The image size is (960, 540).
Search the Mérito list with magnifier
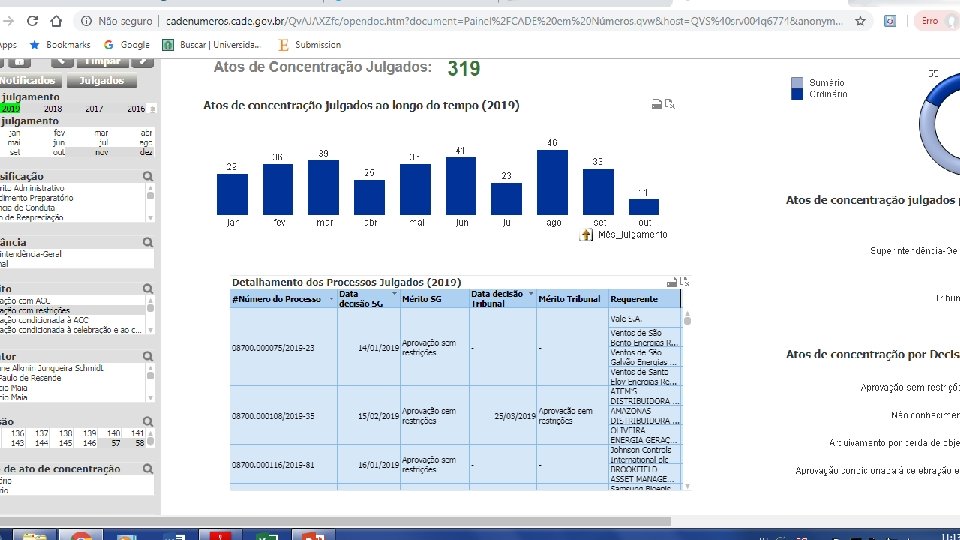(148, 288)
